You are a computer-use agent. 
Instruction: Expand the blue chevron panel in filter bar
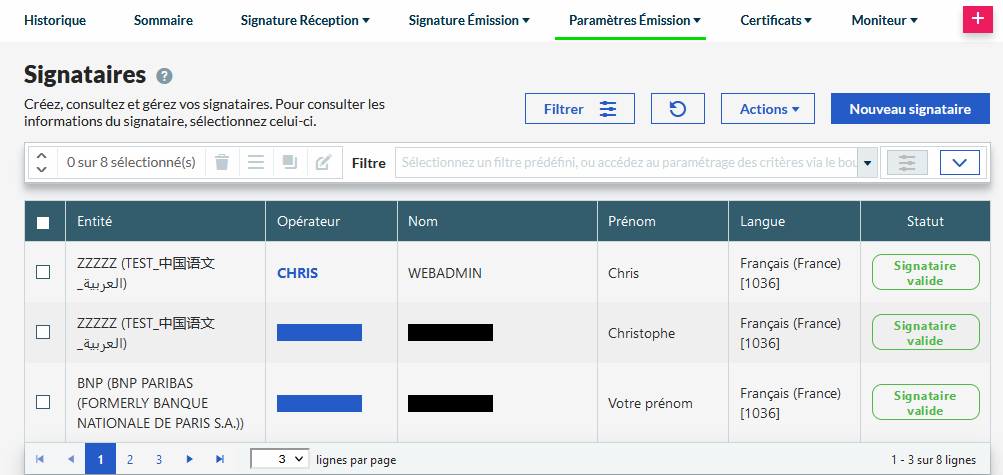959,162
